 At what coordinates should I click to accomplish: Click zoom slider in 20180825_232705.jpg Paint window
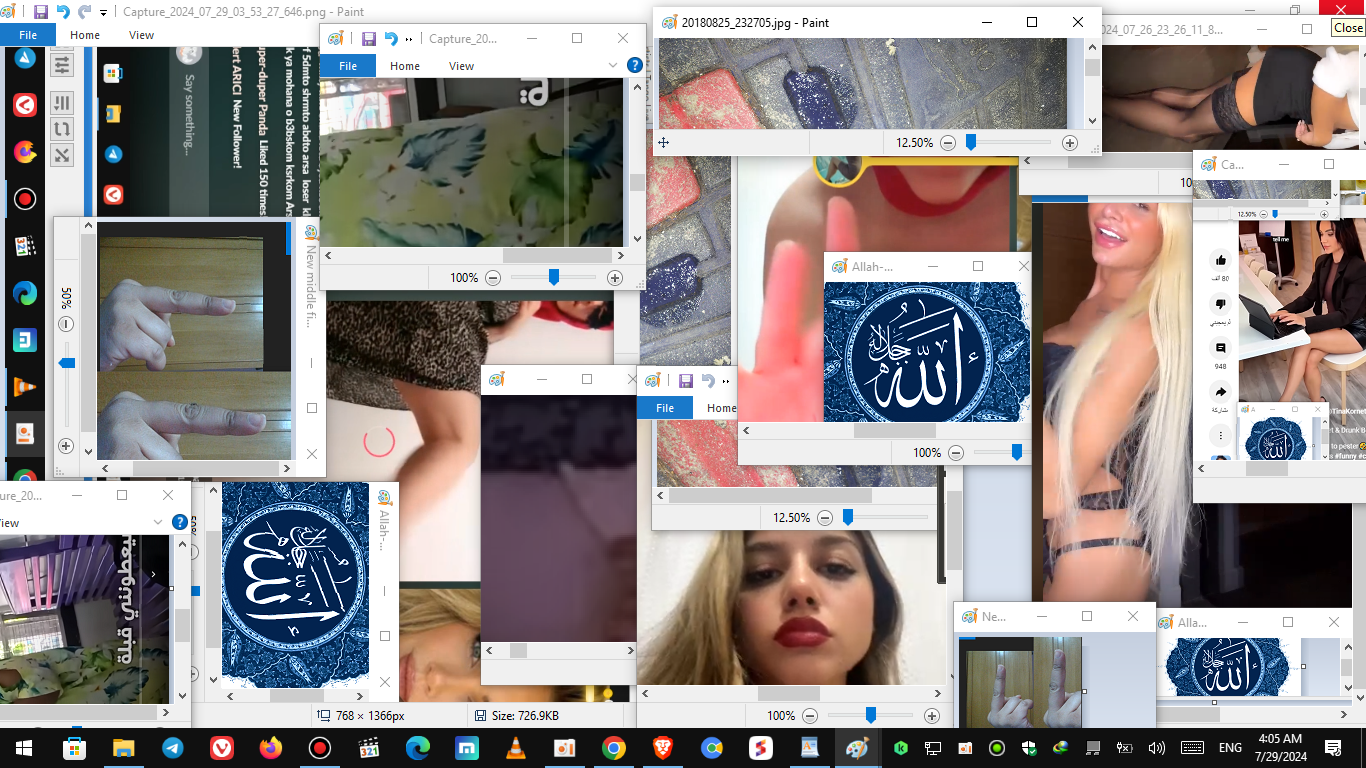click(970, 143)
